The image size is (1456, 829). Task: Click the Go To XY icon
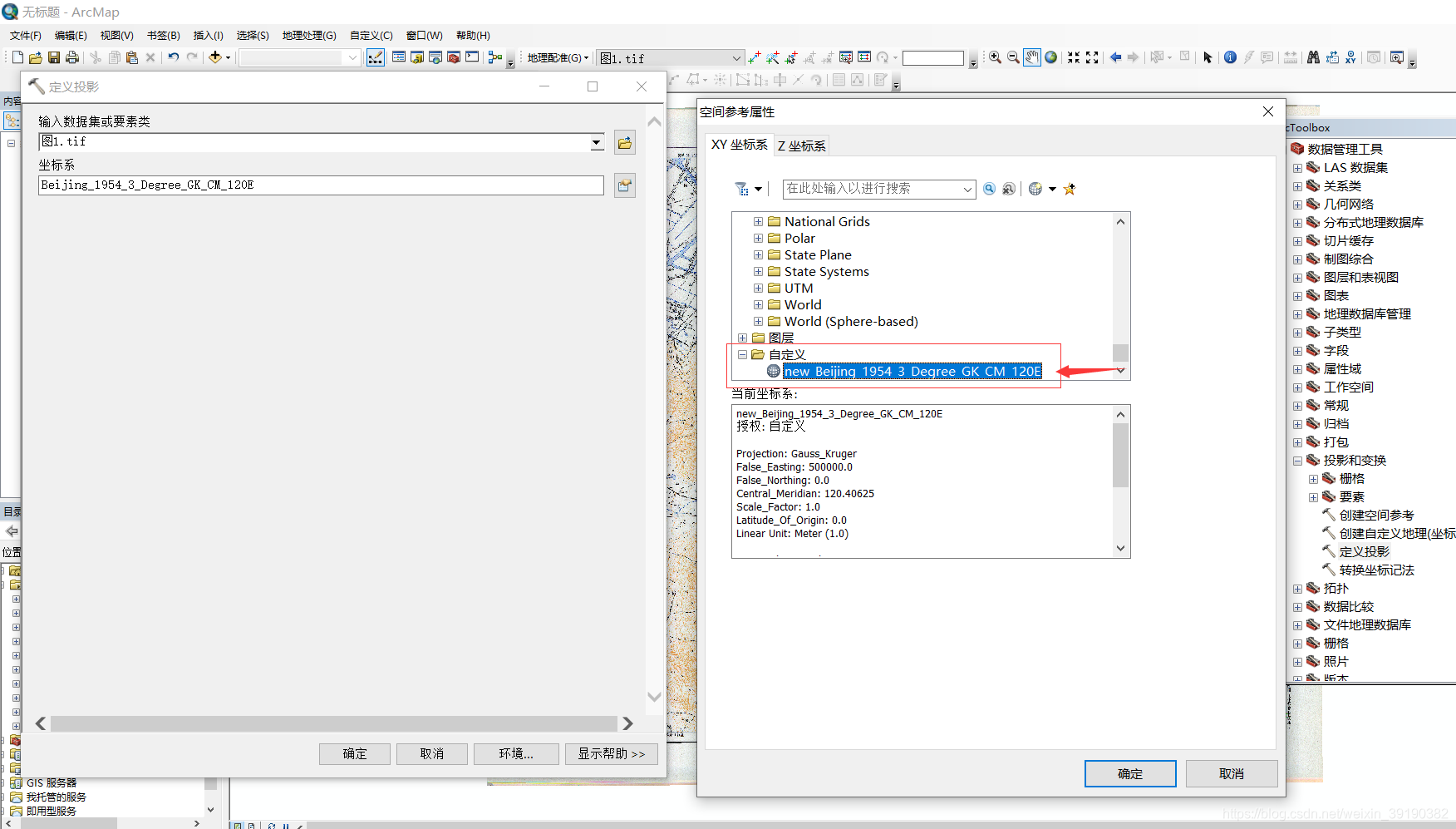1350,57
